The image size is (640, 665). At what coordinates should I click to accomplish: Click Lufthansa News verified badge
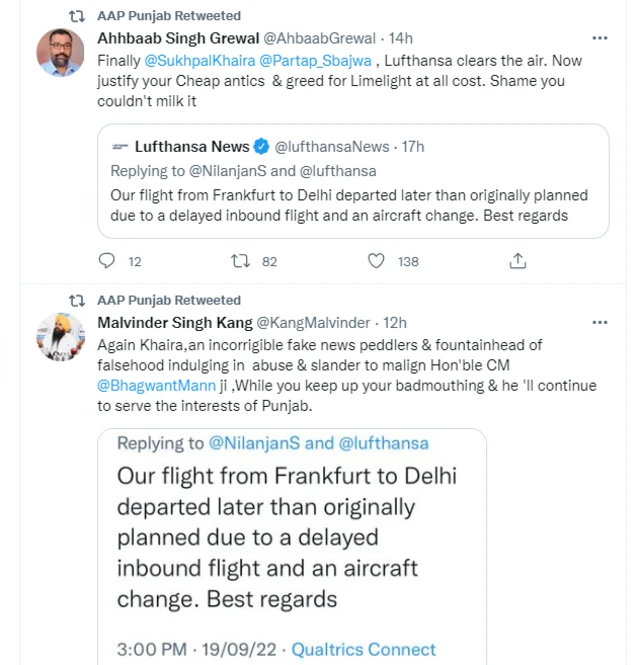pyautogui.click(x=261, y=147)
